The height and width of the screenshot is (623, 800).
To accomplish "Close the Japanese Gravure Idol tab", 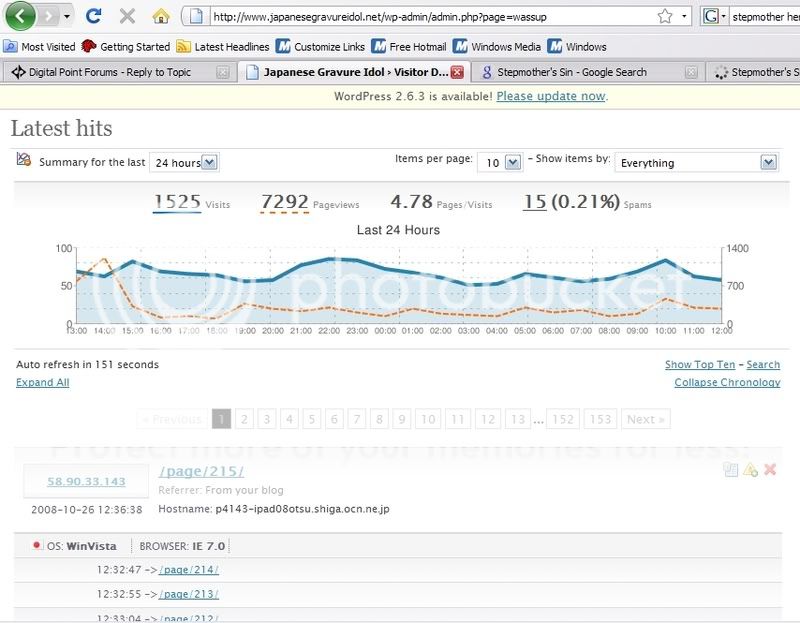I will pos(457,72).
